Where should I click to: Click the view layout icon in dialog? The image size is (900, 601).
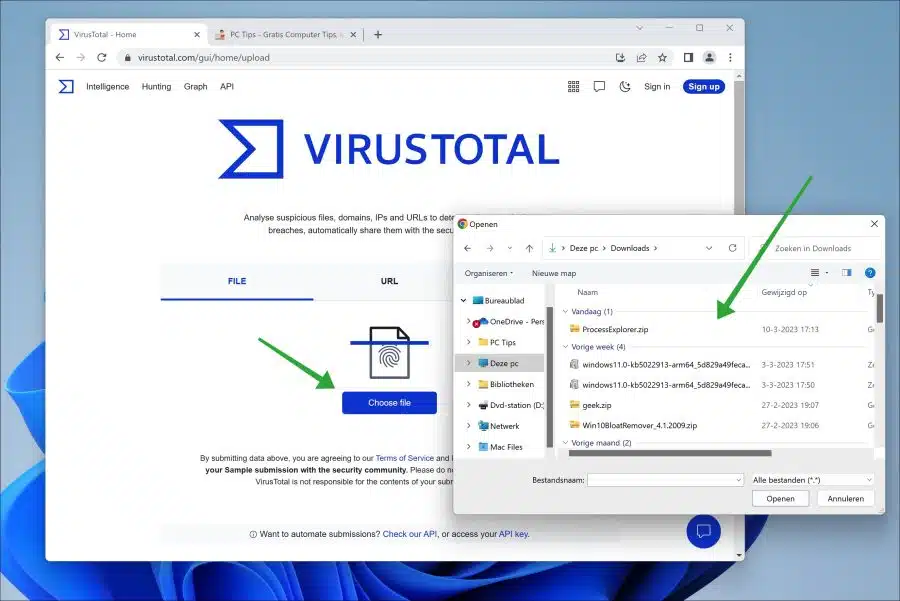coord(814,273)
